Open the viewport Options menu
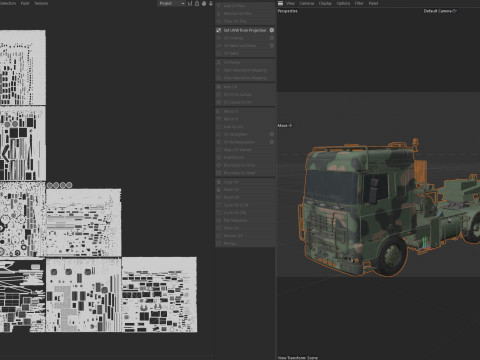 [x=343, y=3]
